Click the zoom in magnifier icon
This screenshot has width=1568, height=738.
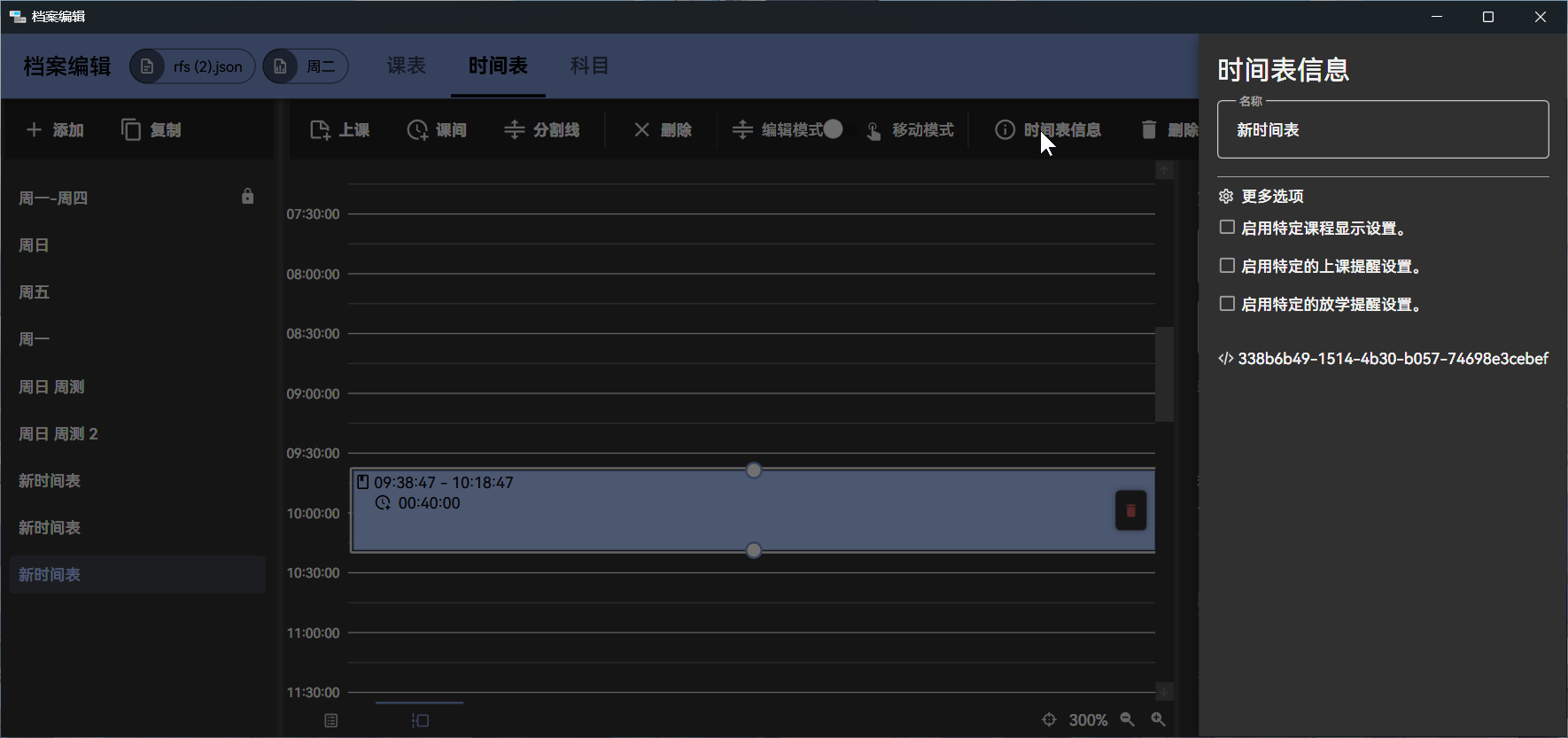click(1158, 719)
